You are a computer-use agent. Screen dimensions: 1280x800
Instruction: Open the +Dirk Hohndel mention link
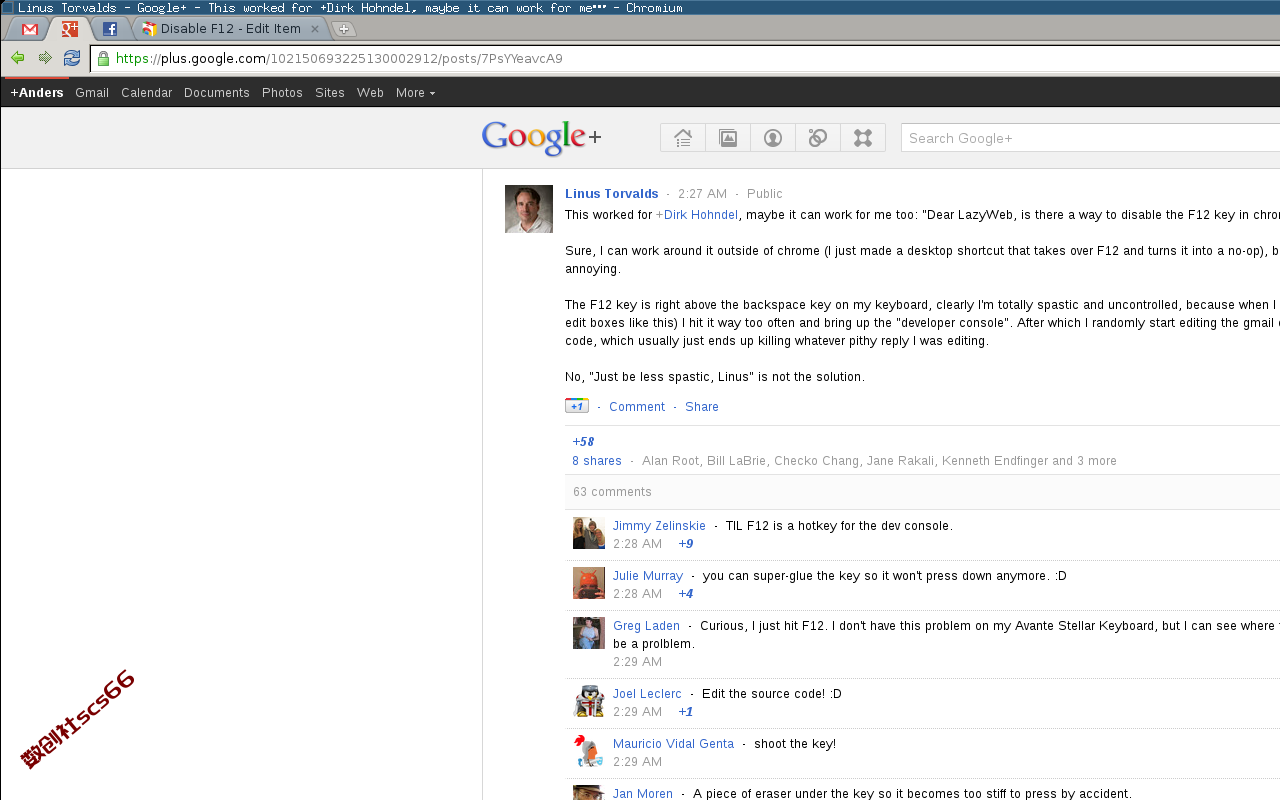coord(697,215)
